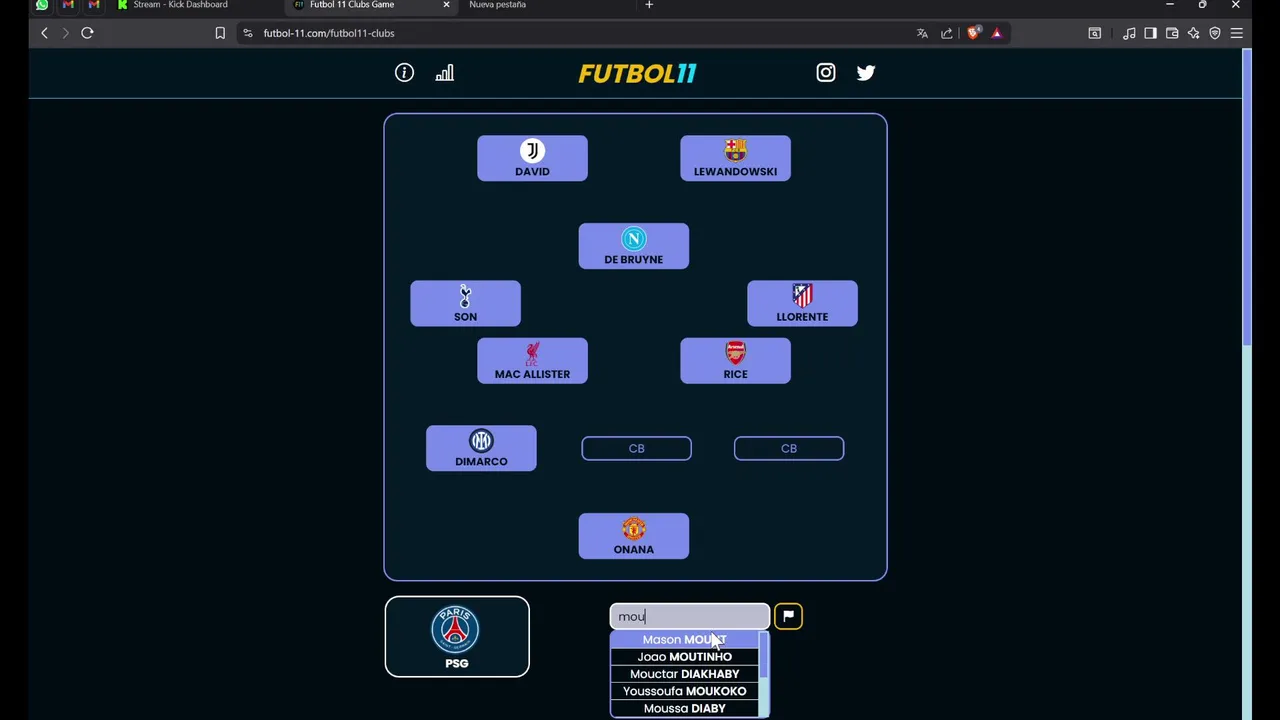Open Brave Wallet icon
Image resolution: width=1280 pixels, height=720 pixels.
point(1172,33)
